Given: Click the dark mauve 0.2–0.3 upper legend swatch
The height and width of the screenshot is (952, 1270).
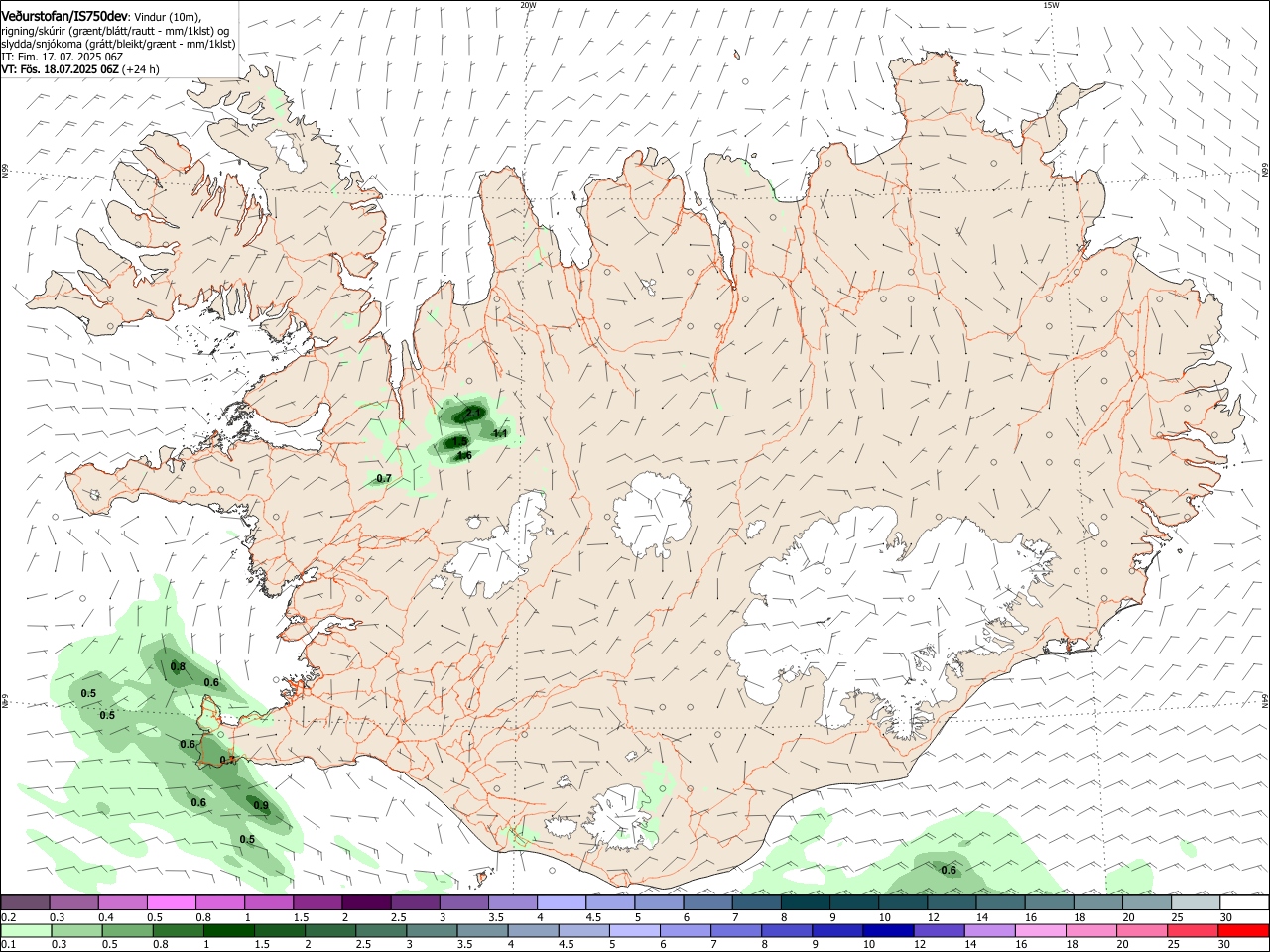Looking at the screenshot, I should 25,903.
